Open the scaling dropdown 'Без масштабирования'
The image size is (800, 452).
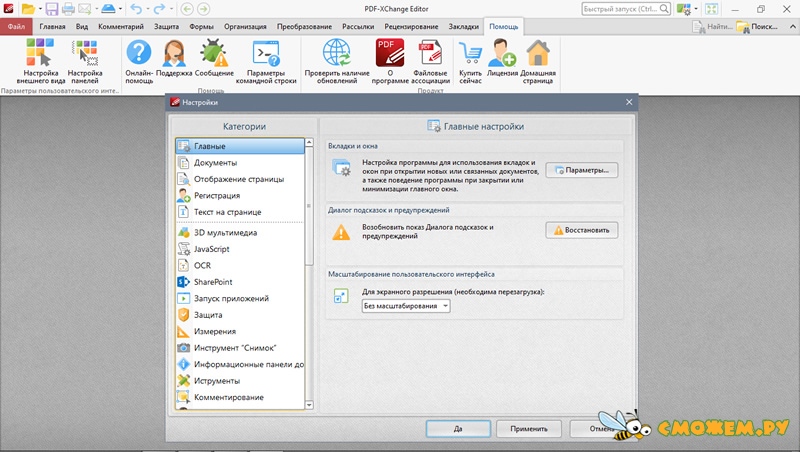[406, 306]
